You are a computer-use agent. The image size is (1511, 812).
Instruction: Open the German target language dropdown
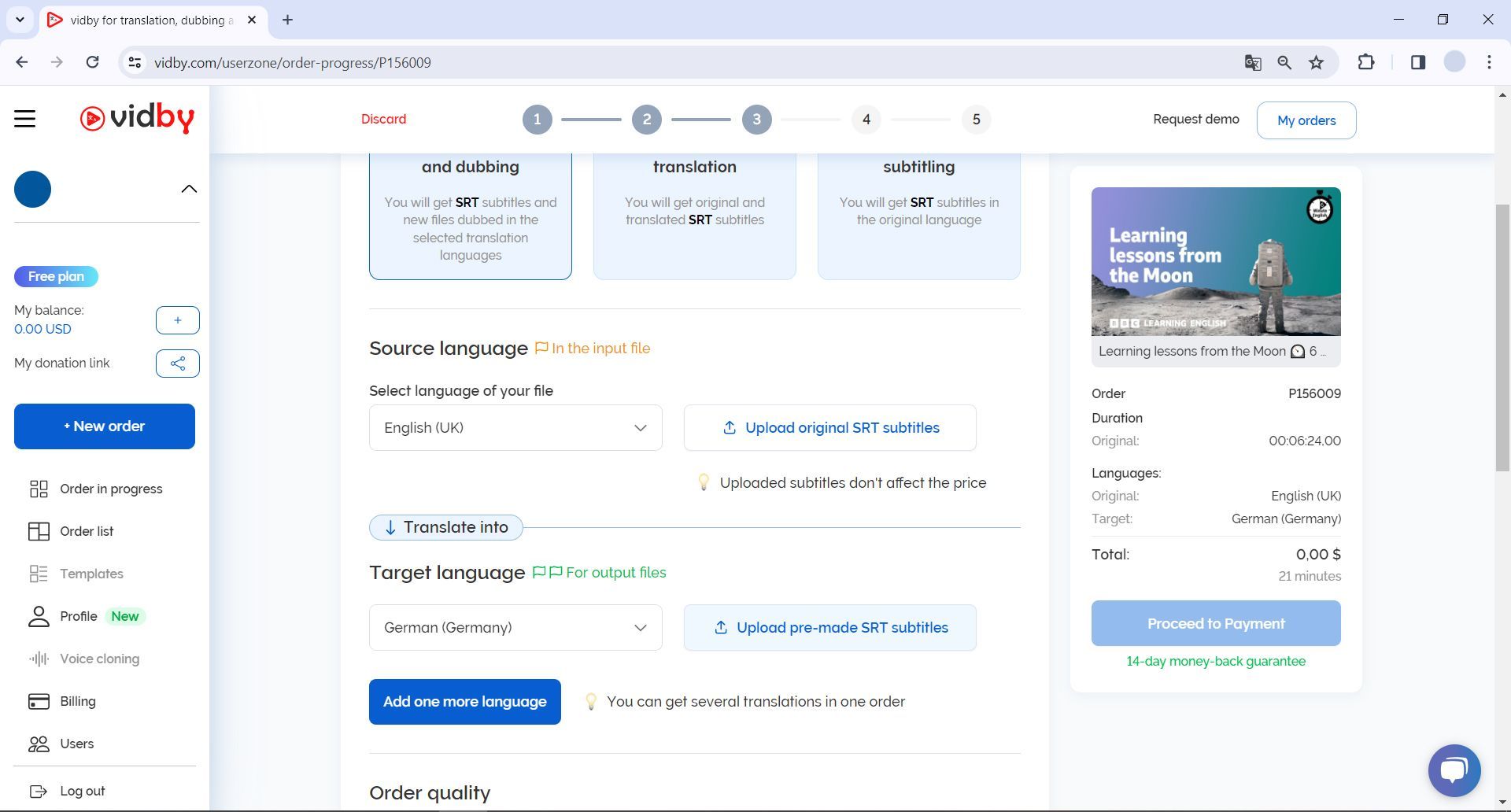click(515, 627)
